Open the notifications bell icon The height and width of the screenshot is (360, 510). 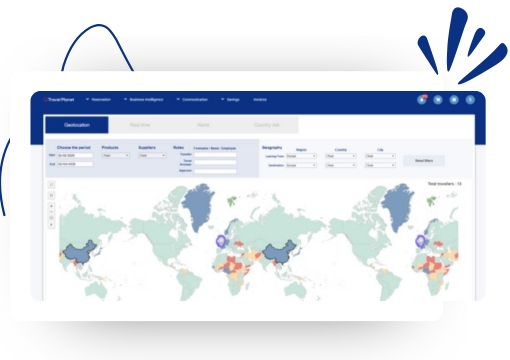coord(422,100)
